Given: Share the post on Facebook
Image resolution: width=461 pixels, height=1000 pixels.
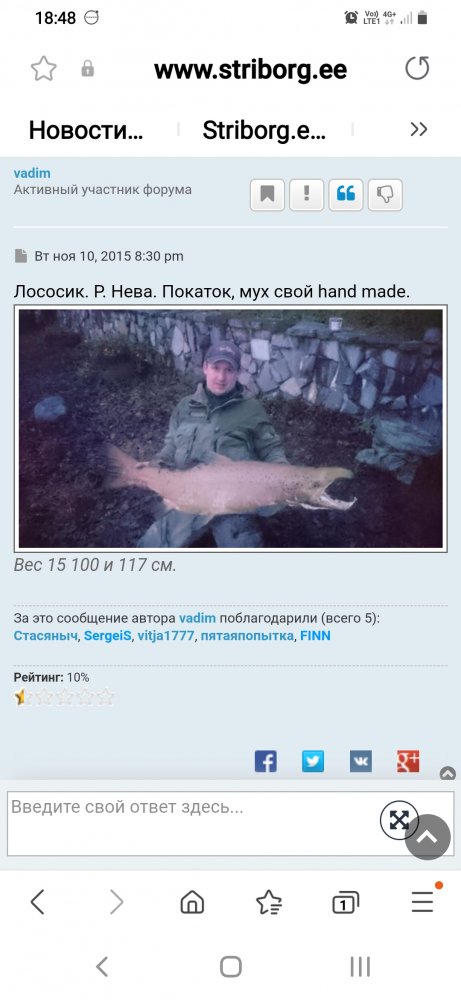Looking at the screenshot, I should (x=265, y=761).
